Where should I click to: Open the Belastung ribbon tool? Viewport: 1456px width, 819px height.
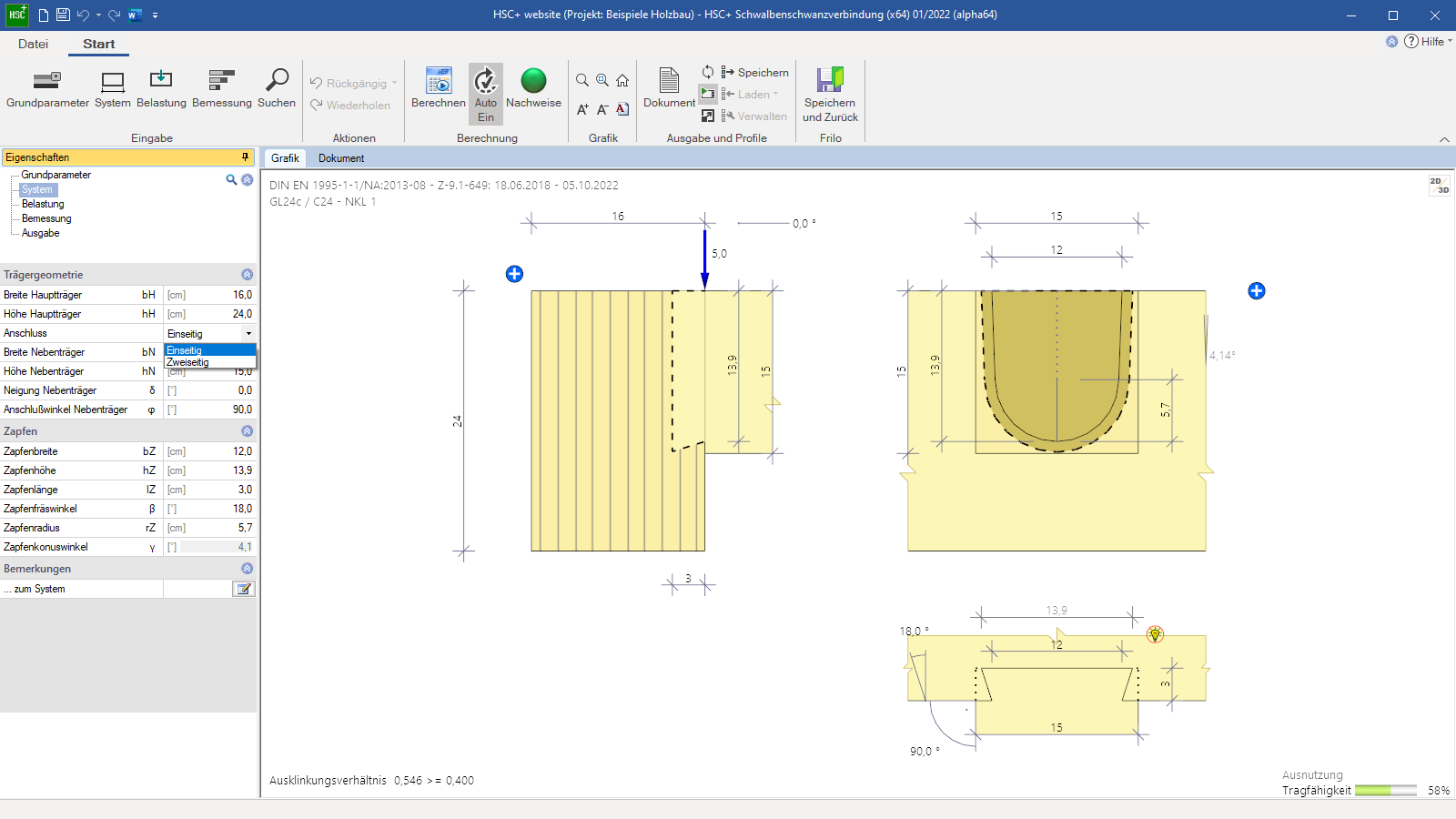click(x=161, y=89)
